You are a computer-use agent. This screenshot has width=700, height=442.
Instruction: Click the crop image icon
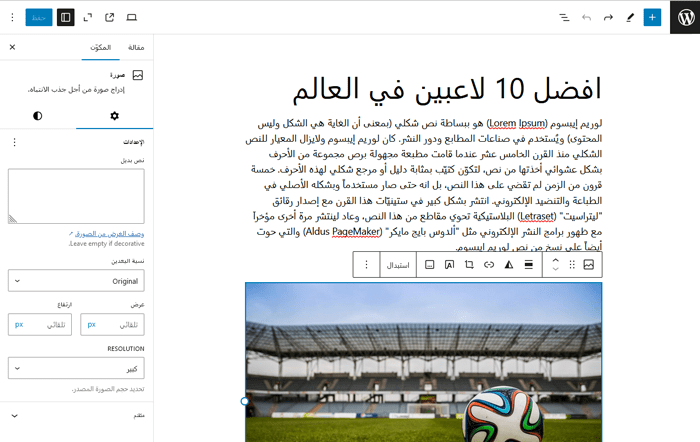pyautogui.click(x=469, y=265)
